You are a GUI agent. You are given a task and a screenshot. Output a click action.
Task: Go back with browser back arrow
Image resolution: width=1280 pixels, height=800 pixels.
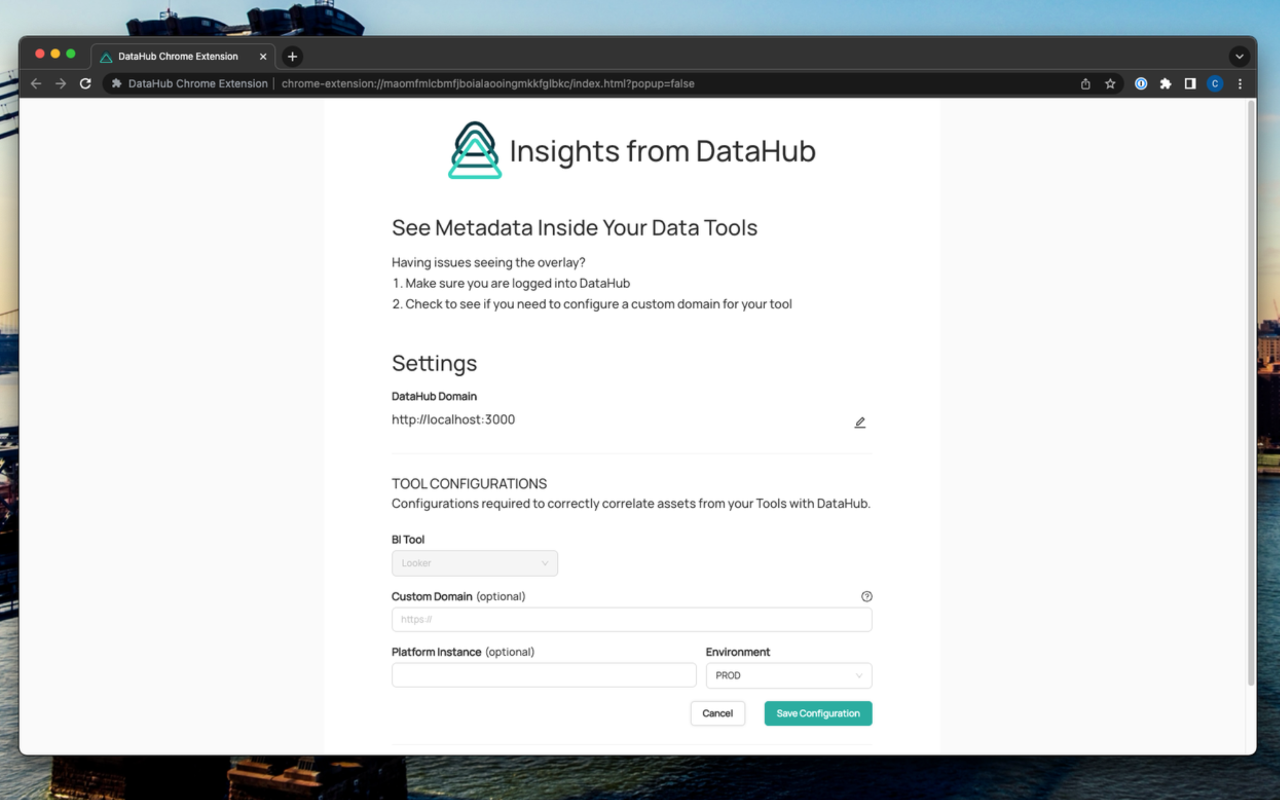pos(36,84)
